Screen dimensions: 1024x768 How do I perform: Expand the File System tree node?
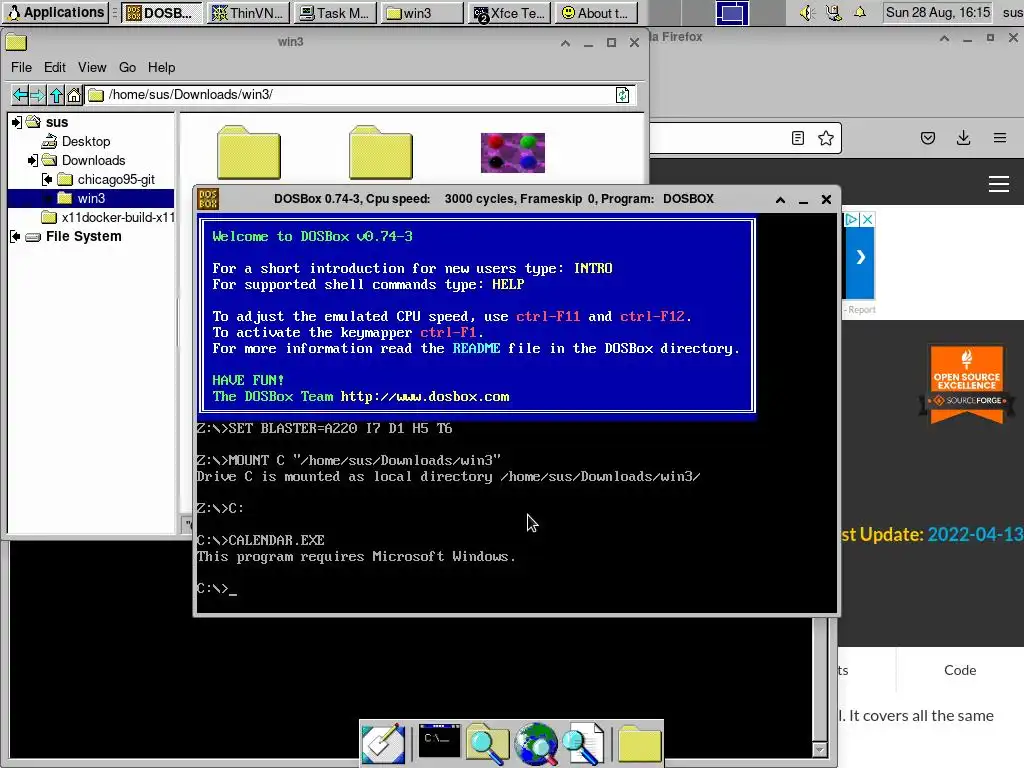(16, 236)
